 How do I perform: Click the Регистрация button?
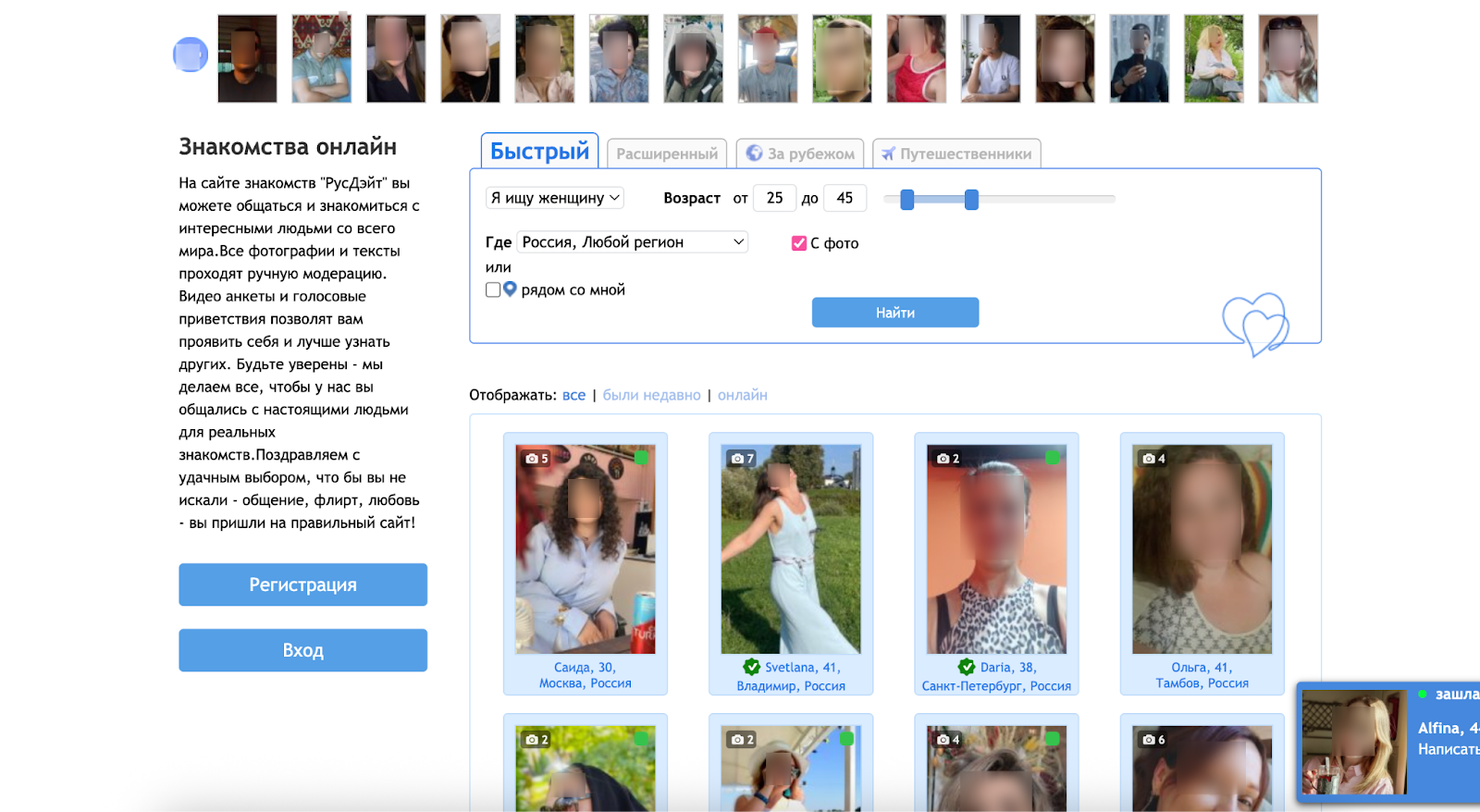[x=303, y=584]
